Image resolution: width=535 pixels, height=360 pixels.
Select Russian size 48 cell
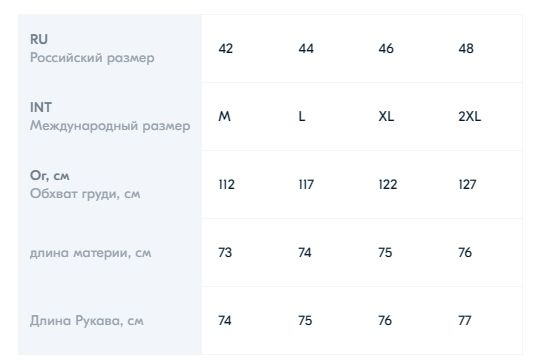(466, 48)
